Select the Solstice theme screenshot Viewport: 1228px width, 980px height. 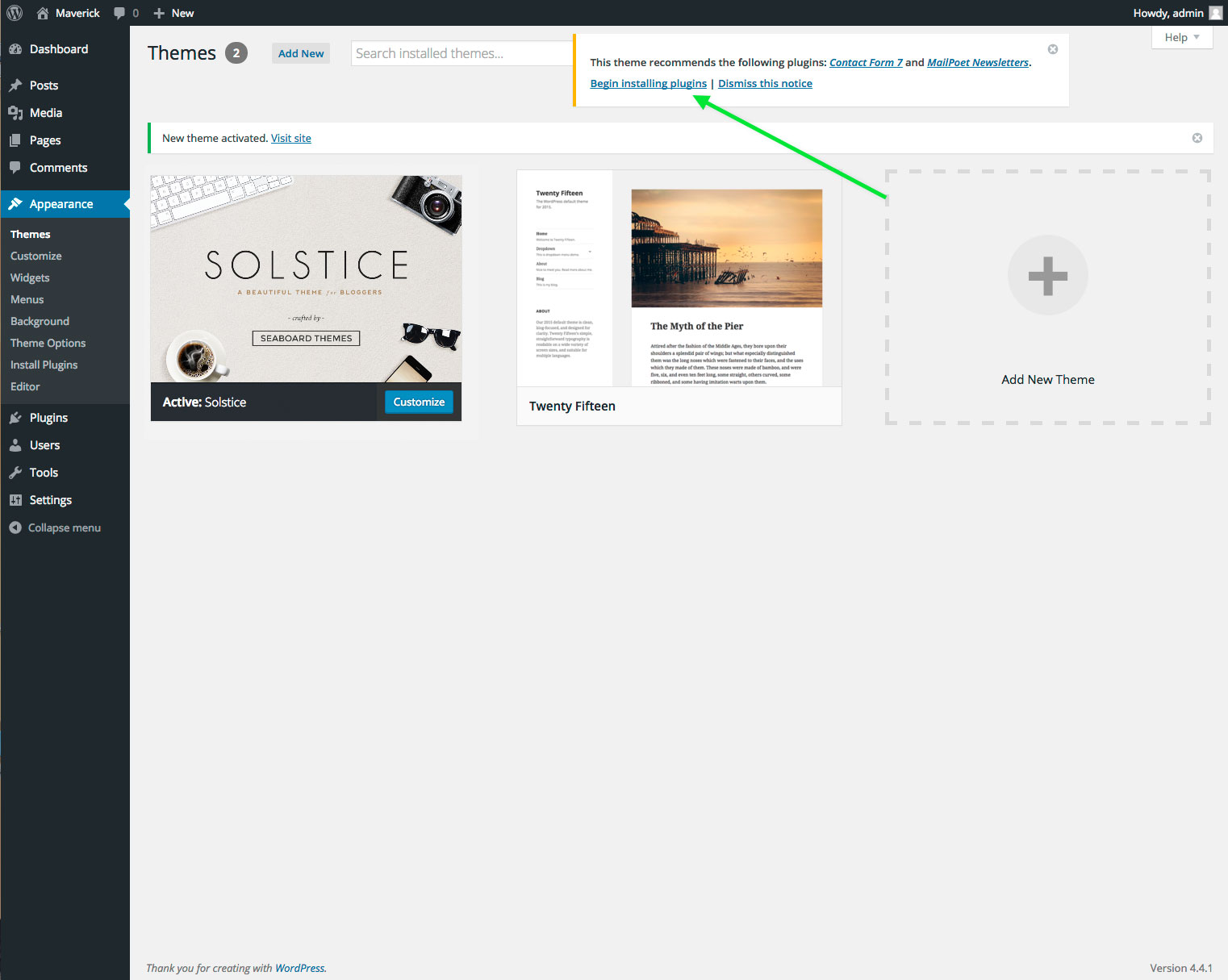coord(306,279)
